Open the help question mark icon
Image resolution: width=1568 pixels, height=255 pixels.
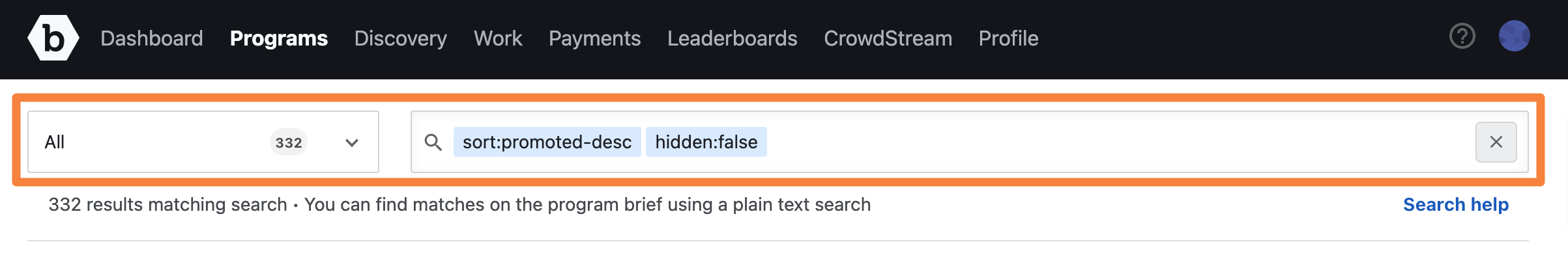[x=1462, y=36]
